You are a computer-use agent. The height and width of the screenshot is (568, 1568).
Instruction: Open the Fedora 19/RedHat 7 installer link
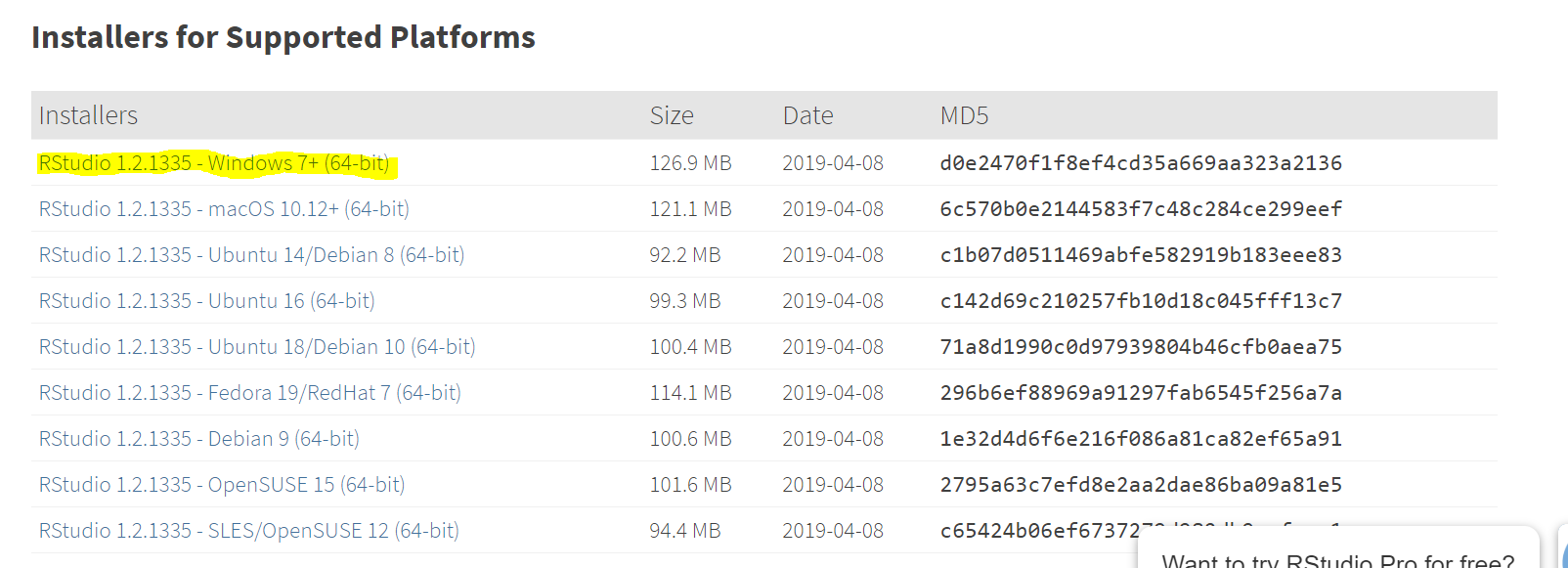(249, 393)
